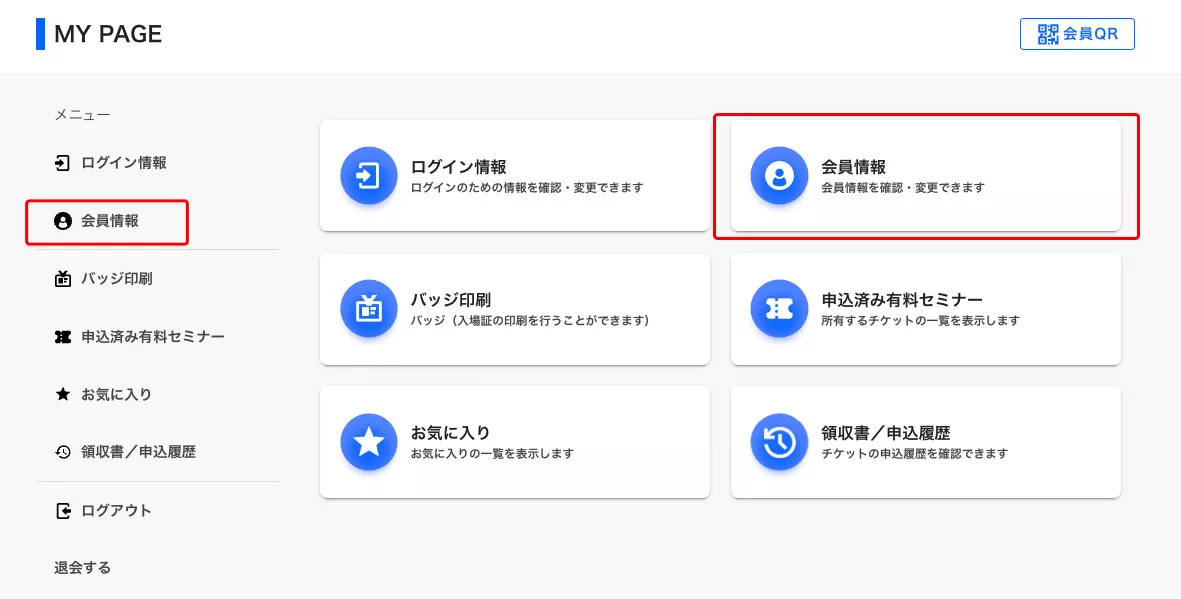The width and height of the screenshot is (1181, 599).
Task: Open the 領収書／申込履歴 card title
Action: 886,432
